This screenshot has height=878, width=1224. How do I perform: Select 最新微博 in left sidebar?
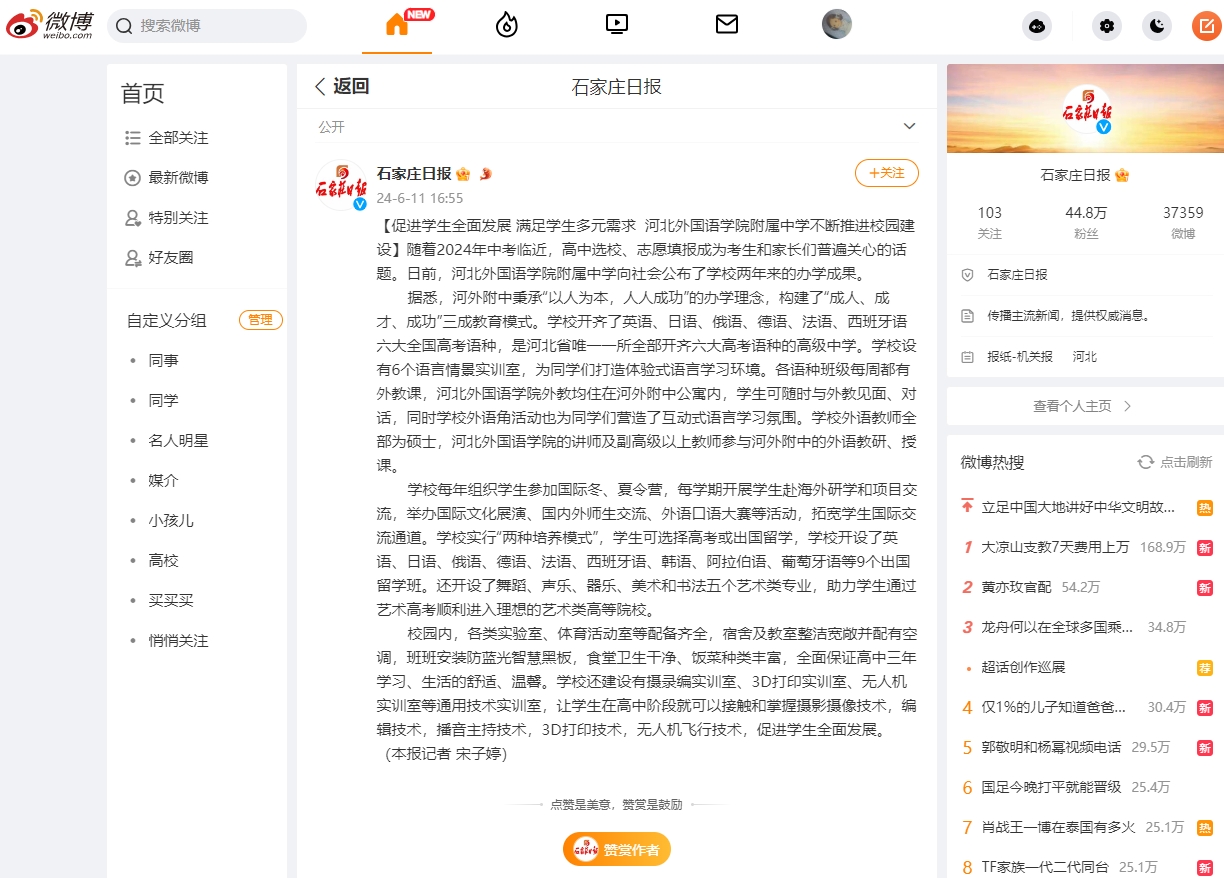pos(178,178)
